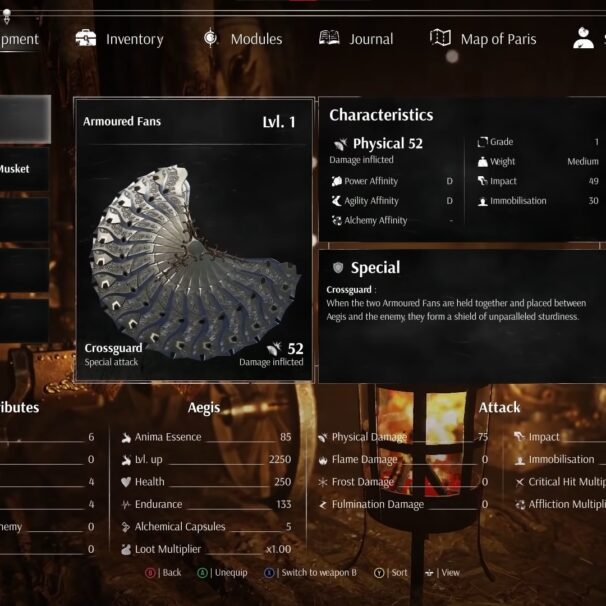Click the folded map icon
Screen dimensions: 606x606
(440, 38)
